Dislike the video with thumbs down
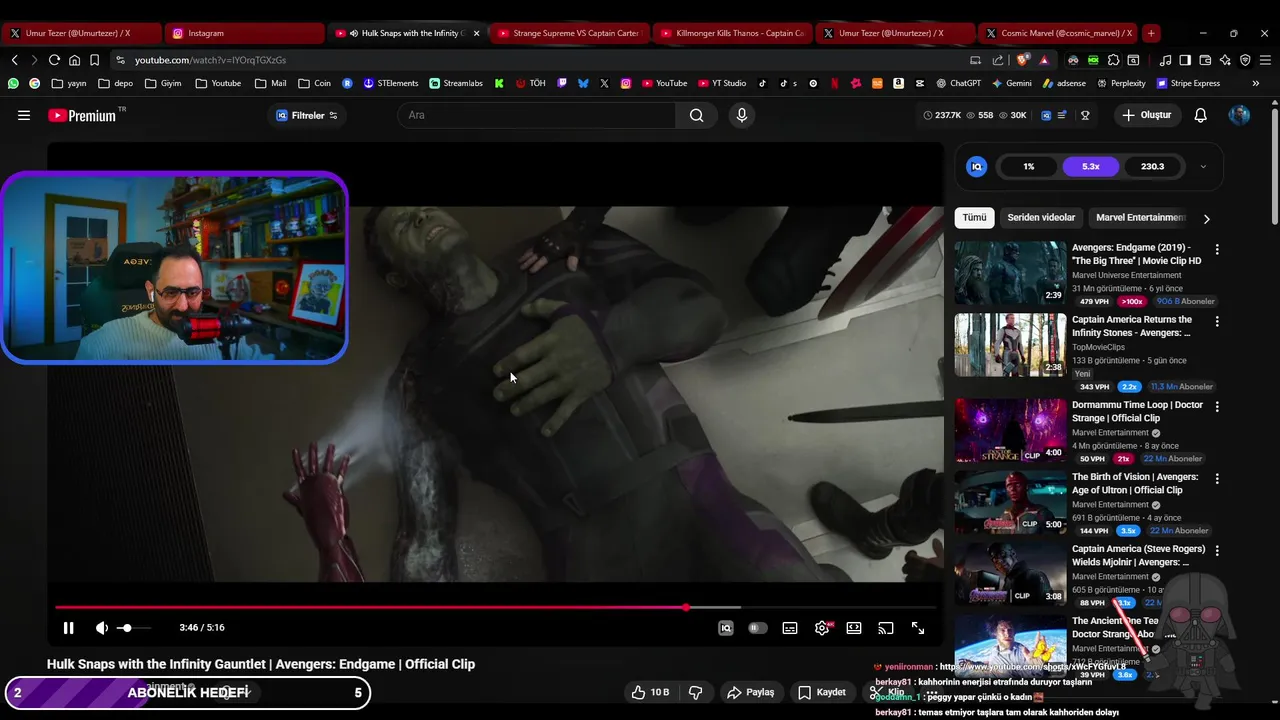 [695, 692]
